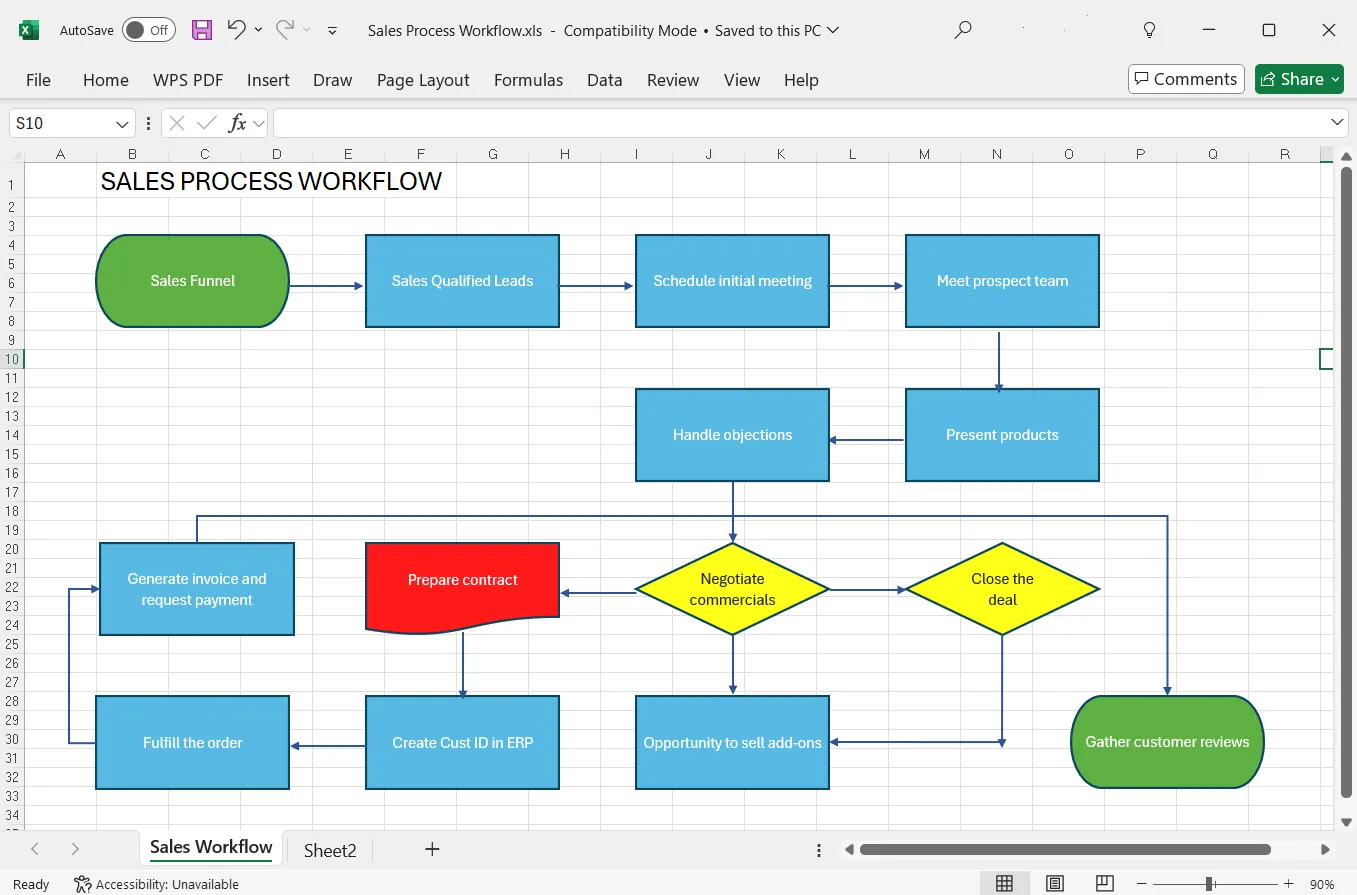This screenshot has height=895, width=1357.
Task: Open Customize Quick Access Toolbar dropdown
Action: 333,30
